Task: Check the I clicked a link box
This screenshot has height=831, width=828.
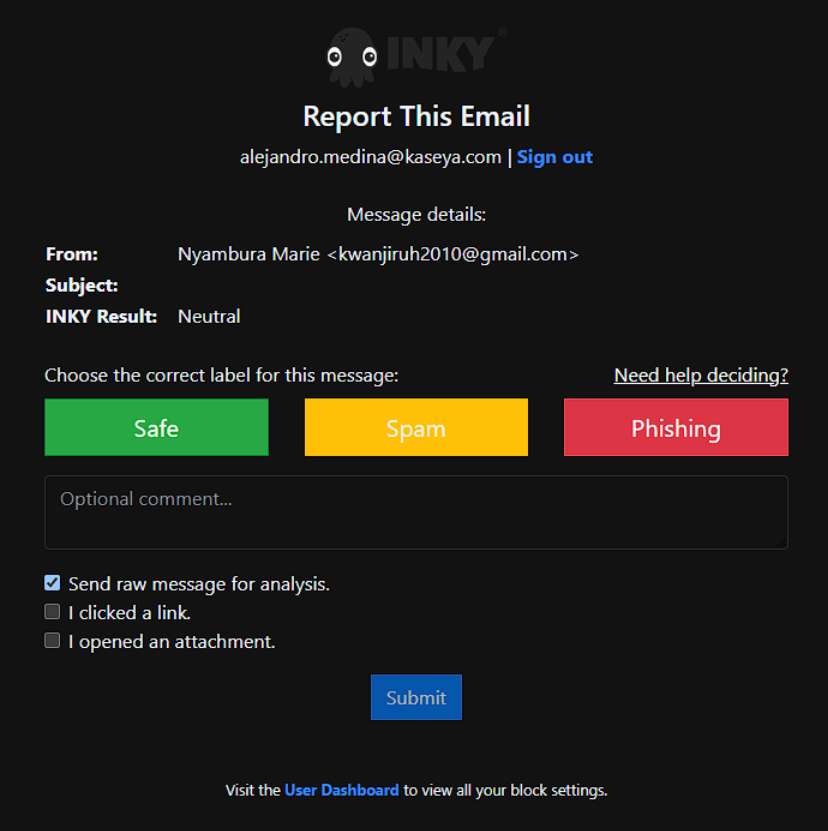Action: (x=52, y=612)
